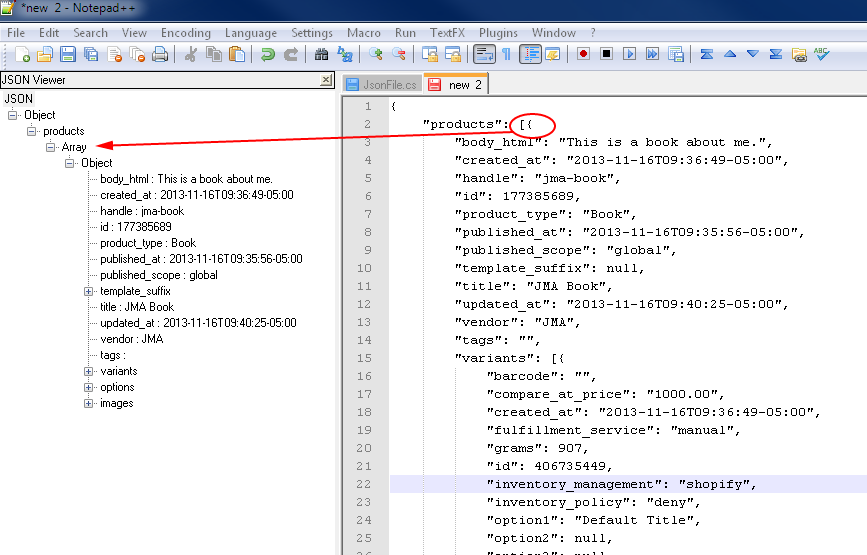Open the Window menu
867x555 pixels.
pos(553,33)
